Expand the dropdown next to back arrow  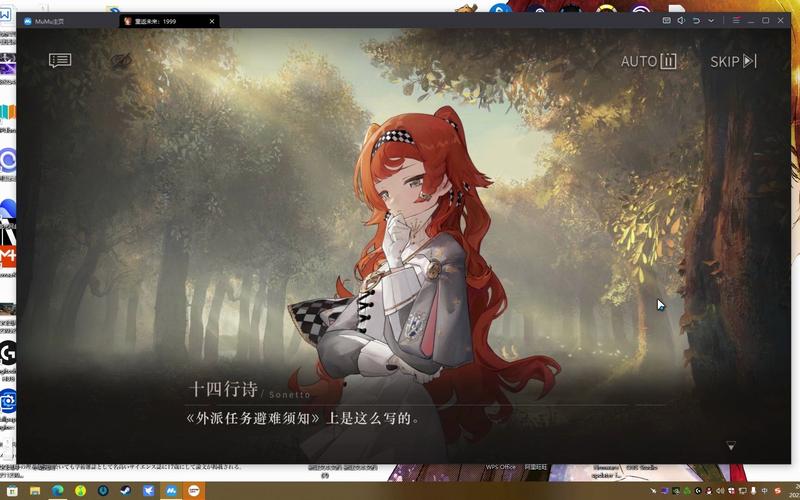pyautogui.click(x=711, y=20)
